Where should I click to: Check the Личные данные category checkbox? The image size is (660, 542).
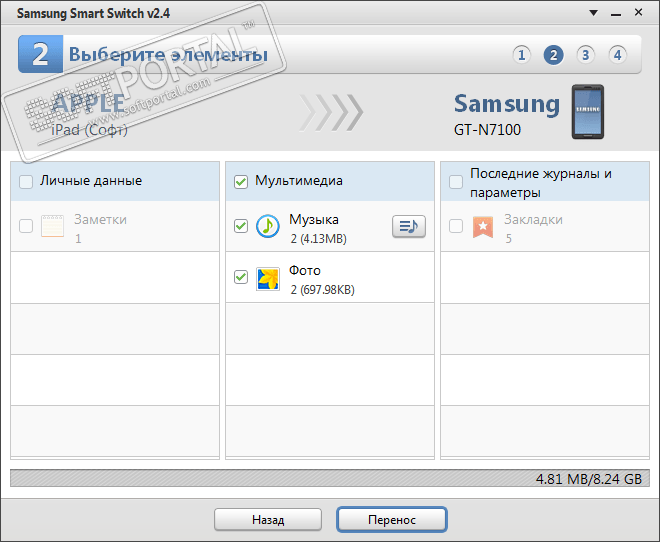26,182
